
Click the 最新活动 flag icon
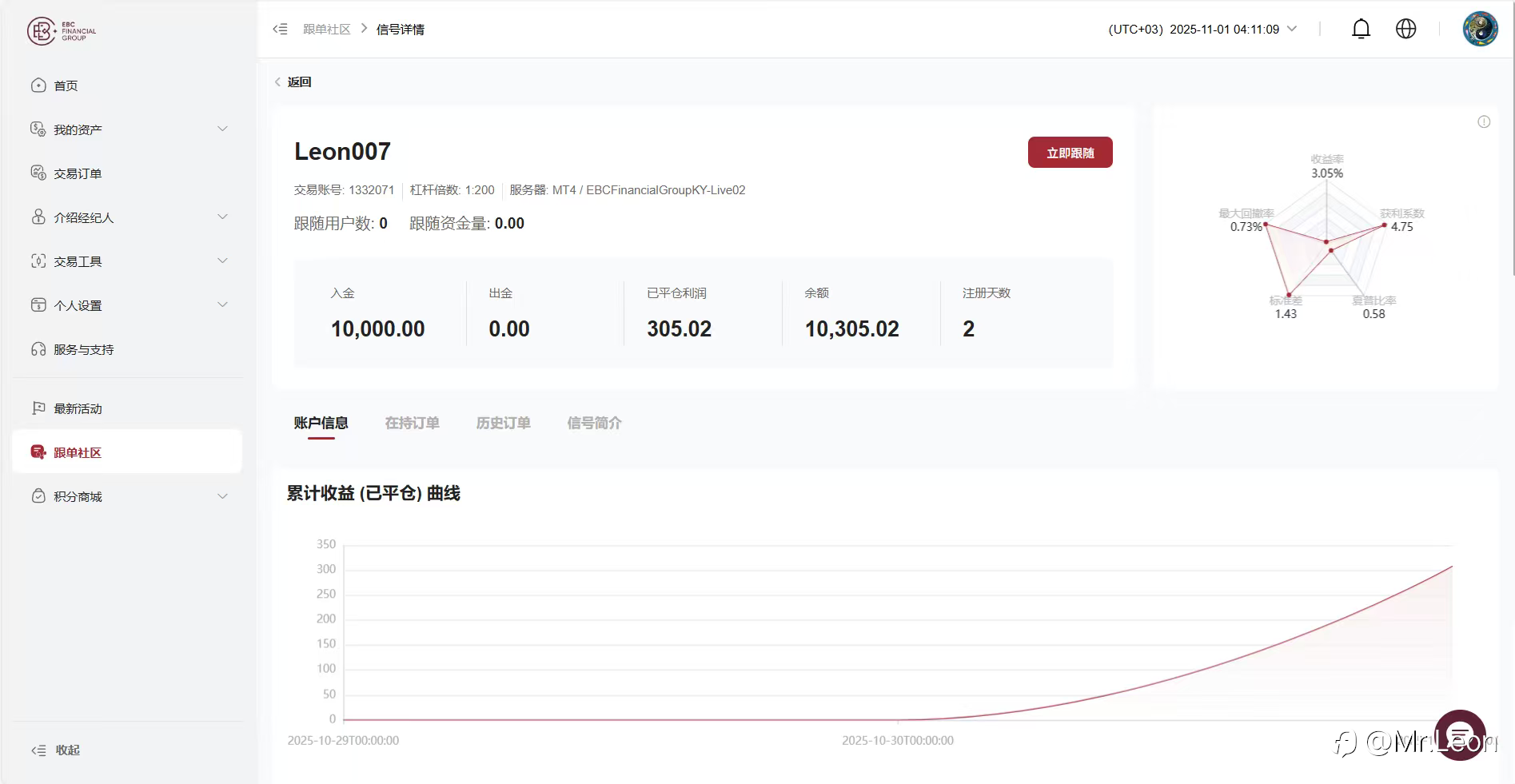point(38,408)
